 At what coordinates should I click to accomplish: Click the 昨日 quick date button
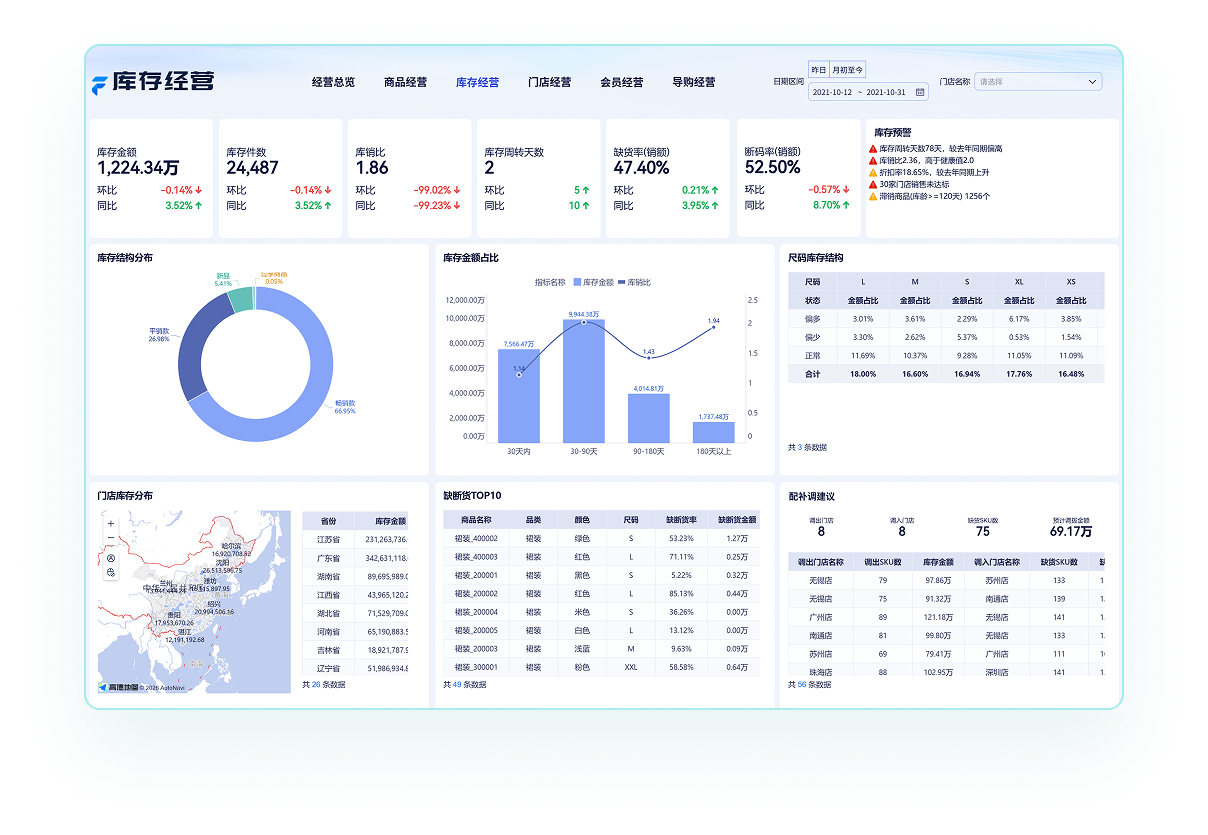(819, 70)
